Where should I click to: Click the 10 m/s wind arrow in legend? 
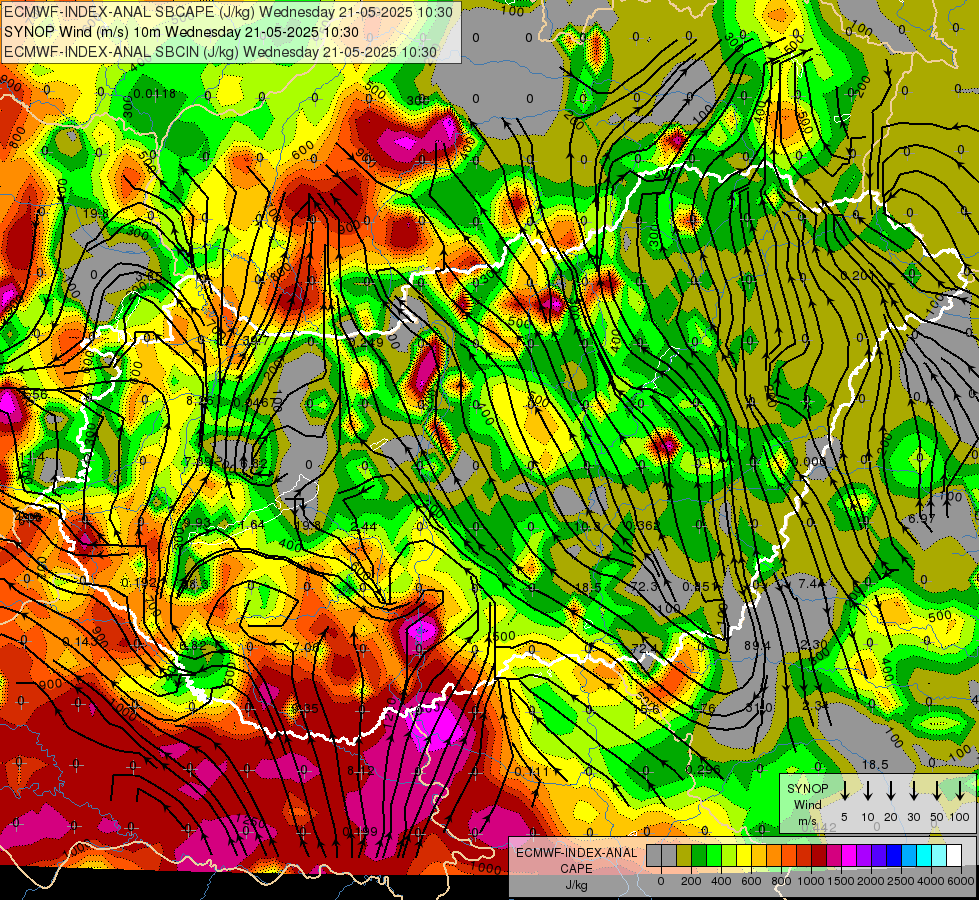[x=867, y=790]
